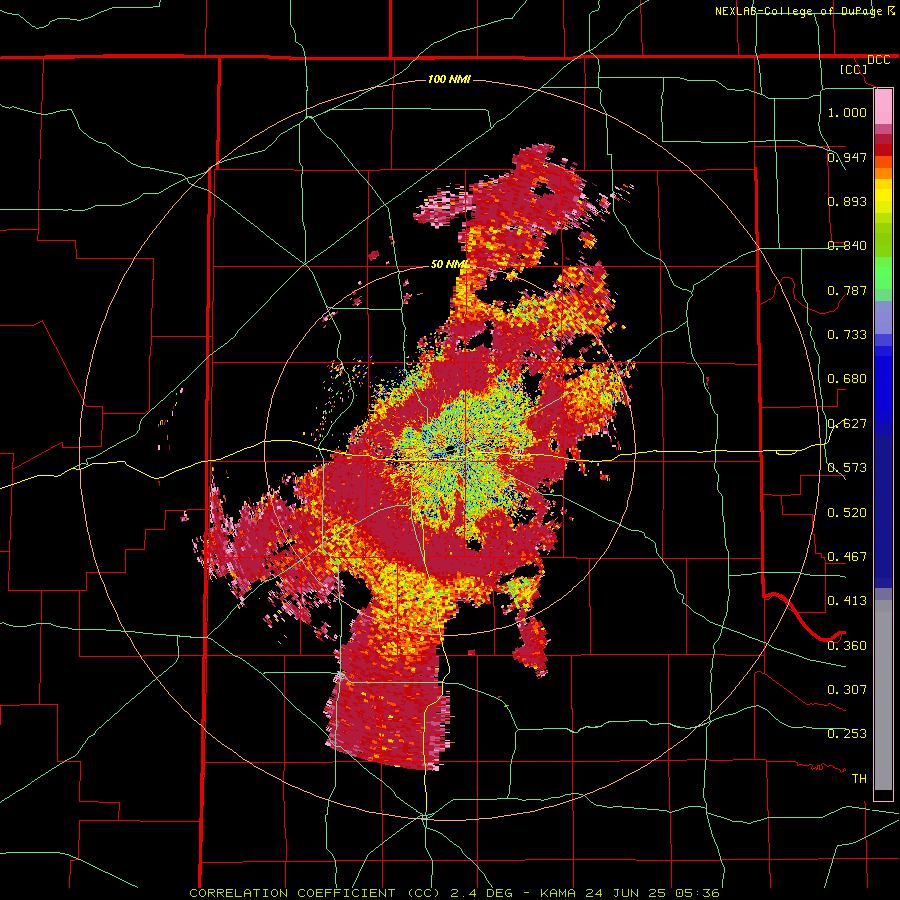Click the 0.307 legend value
This screenshot has width=900, height=900.
[847, 690]
